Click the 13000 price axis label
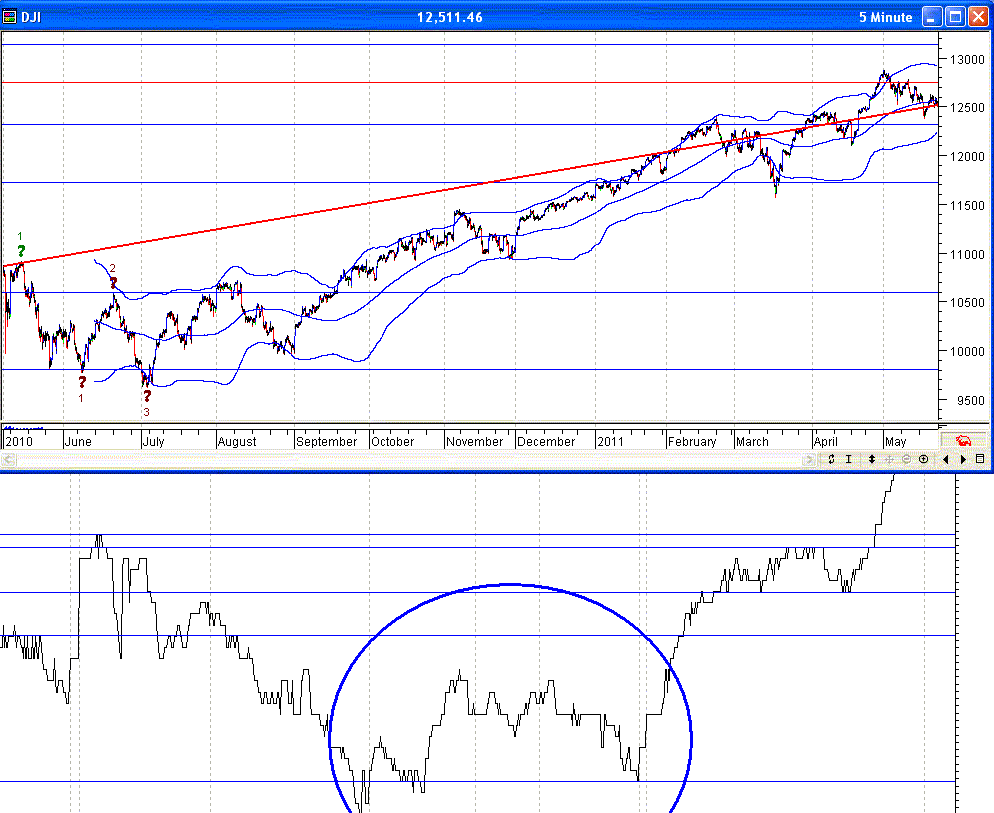994x813 pixels. point(967,60)
